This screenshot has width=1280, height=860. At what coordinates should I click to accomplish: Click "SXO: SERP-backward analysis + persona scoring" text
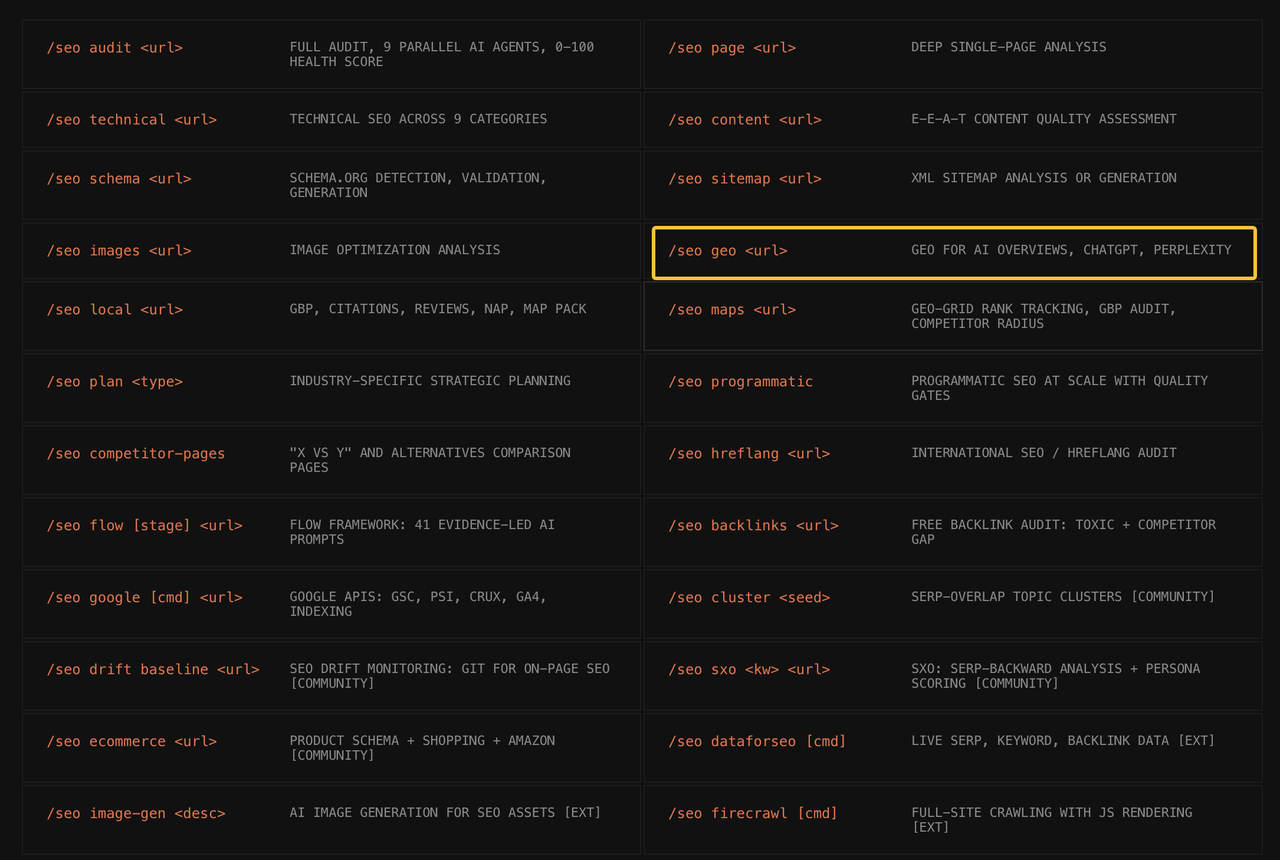(1056, 676)
